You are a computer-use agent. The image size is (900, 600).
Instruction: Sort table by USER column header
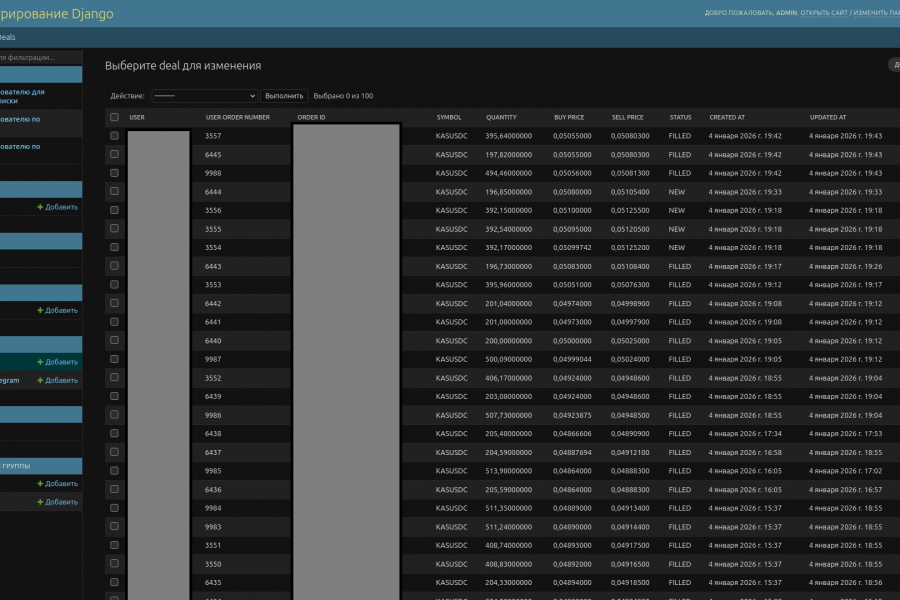pyautogui.click(x=137, y=117)
